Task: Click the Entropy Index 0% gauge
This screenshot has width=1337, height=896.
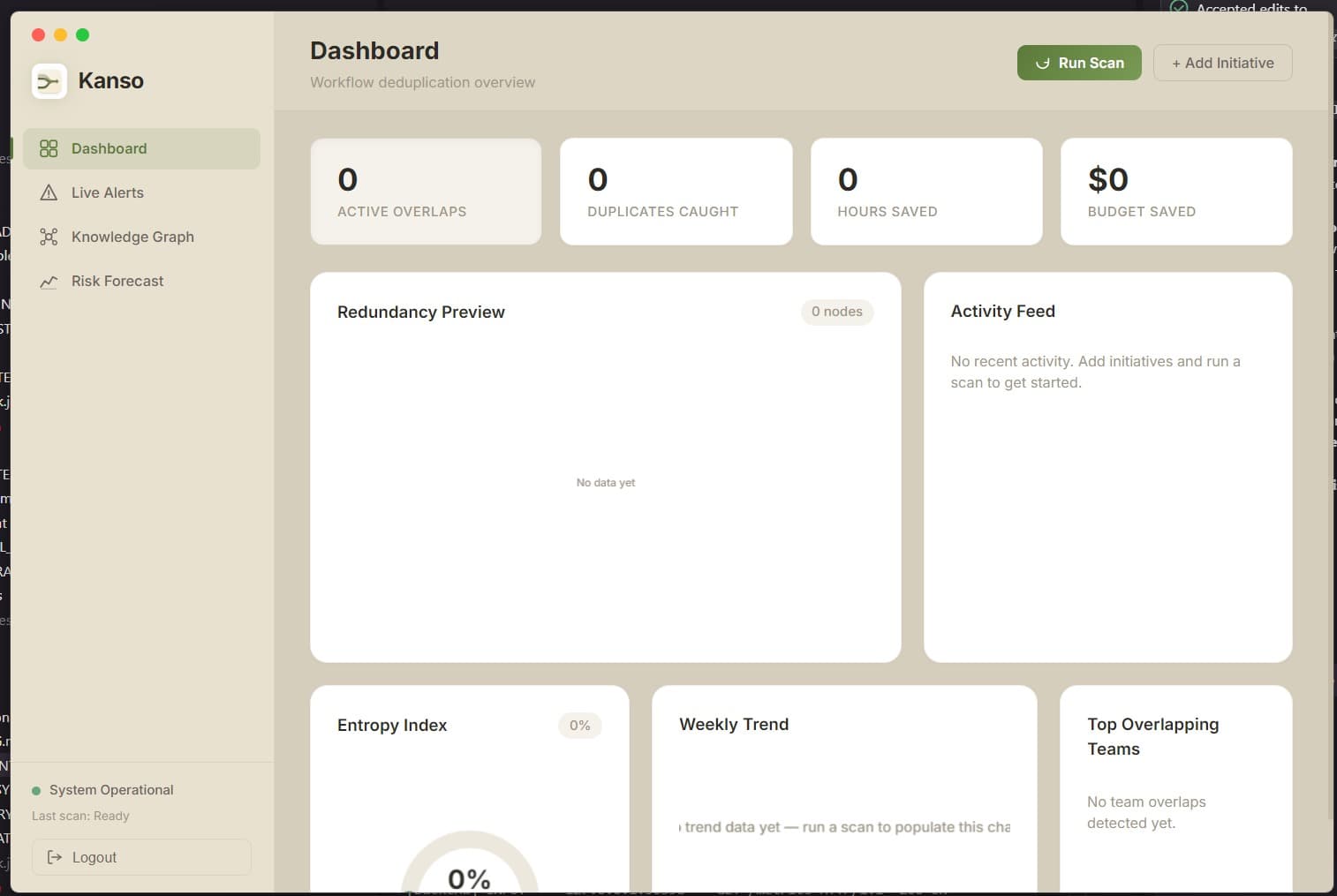Action: coord(469,870)
